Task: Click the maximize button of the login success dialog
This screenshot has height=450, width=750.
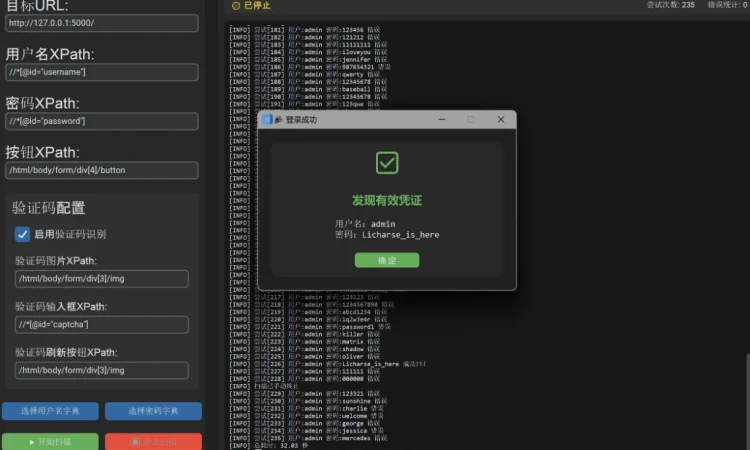Action: (x=471, y=120)
